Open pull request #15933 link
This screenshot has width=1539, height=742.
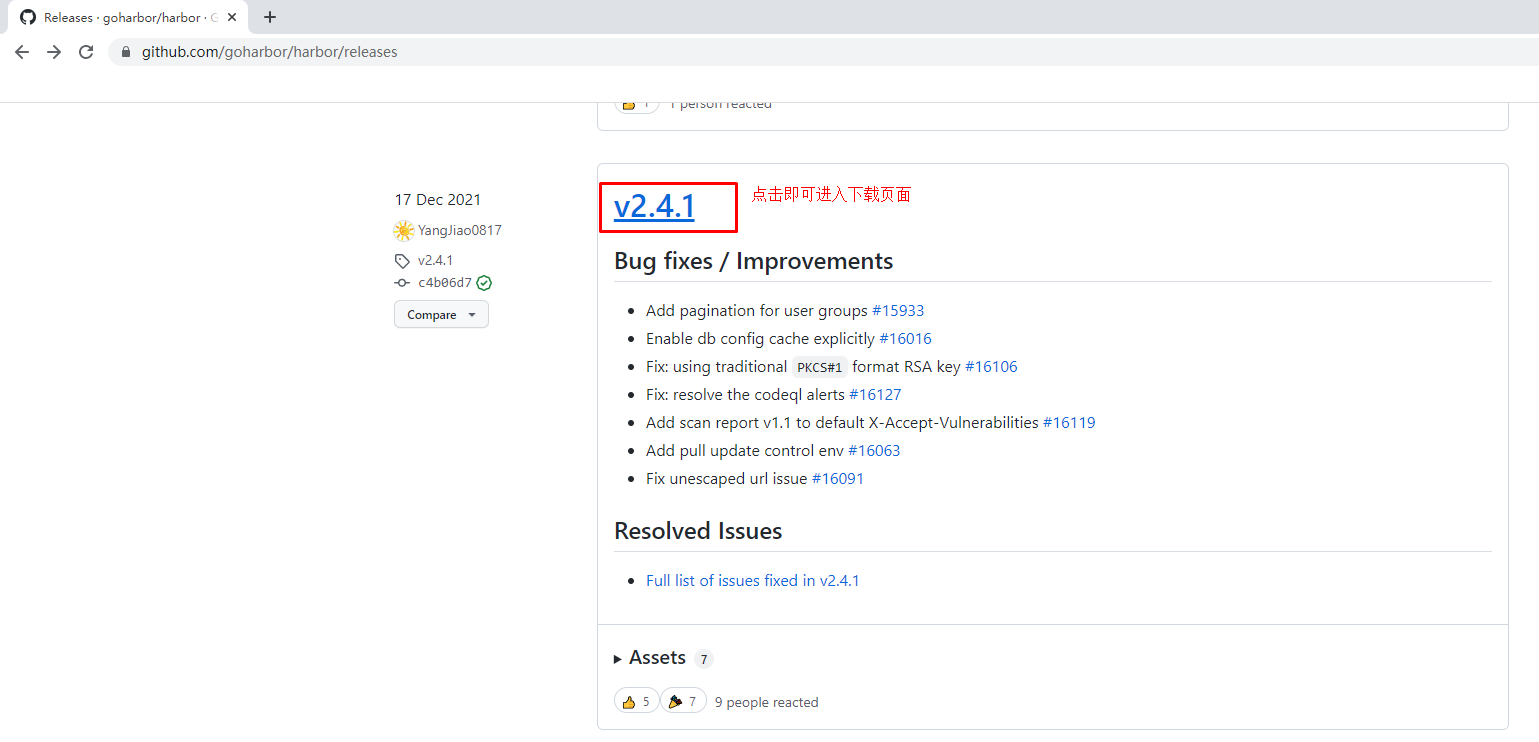(x=898, y=311)
